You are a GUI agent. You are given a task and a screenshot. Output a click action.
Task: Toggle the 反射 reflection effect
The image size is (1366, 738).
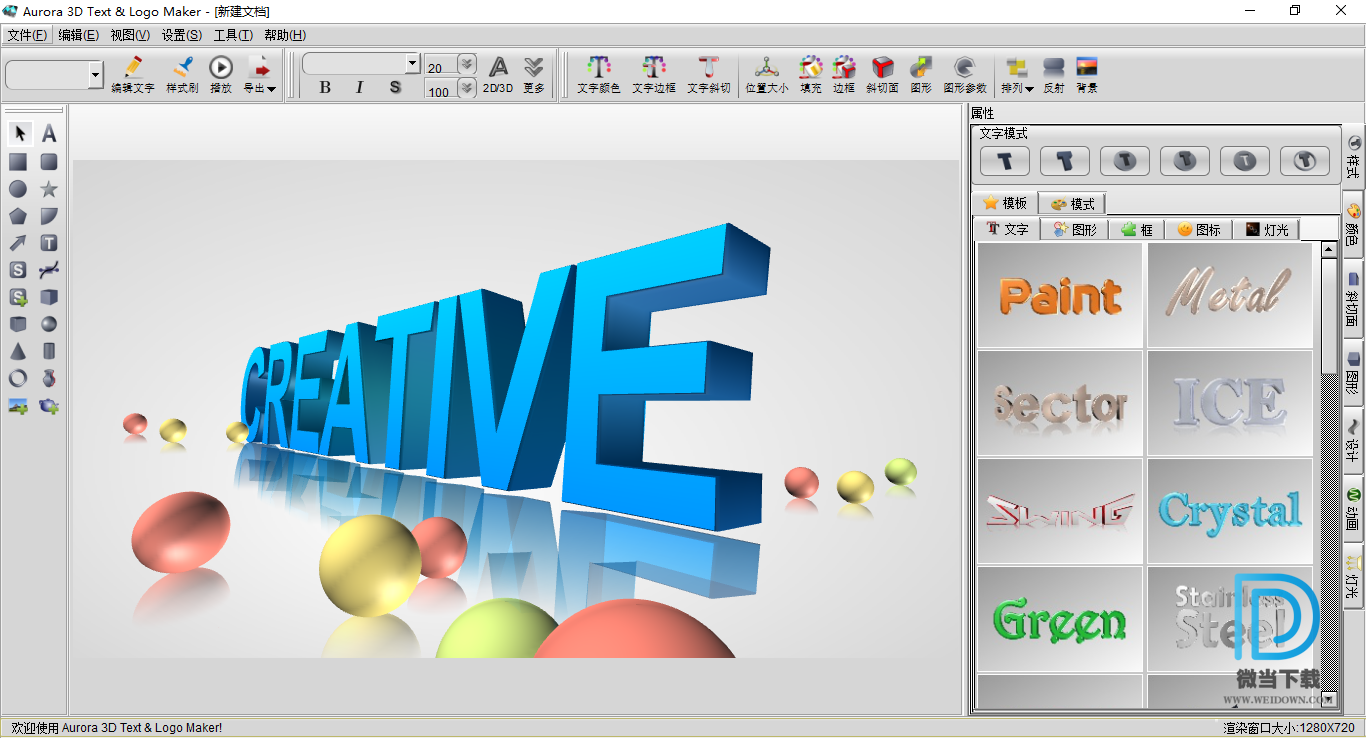pos(1054,75)
